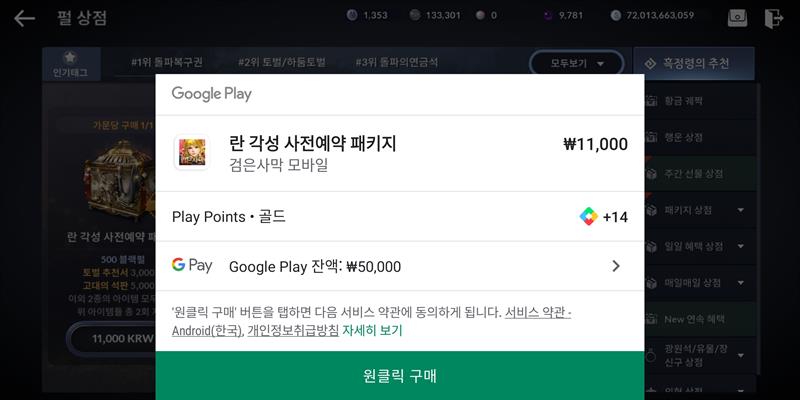Confirm with the 원클릭 구매 button
Image resolution: width=800 pixels, height=400 pixels.
[x=400, y=376]
